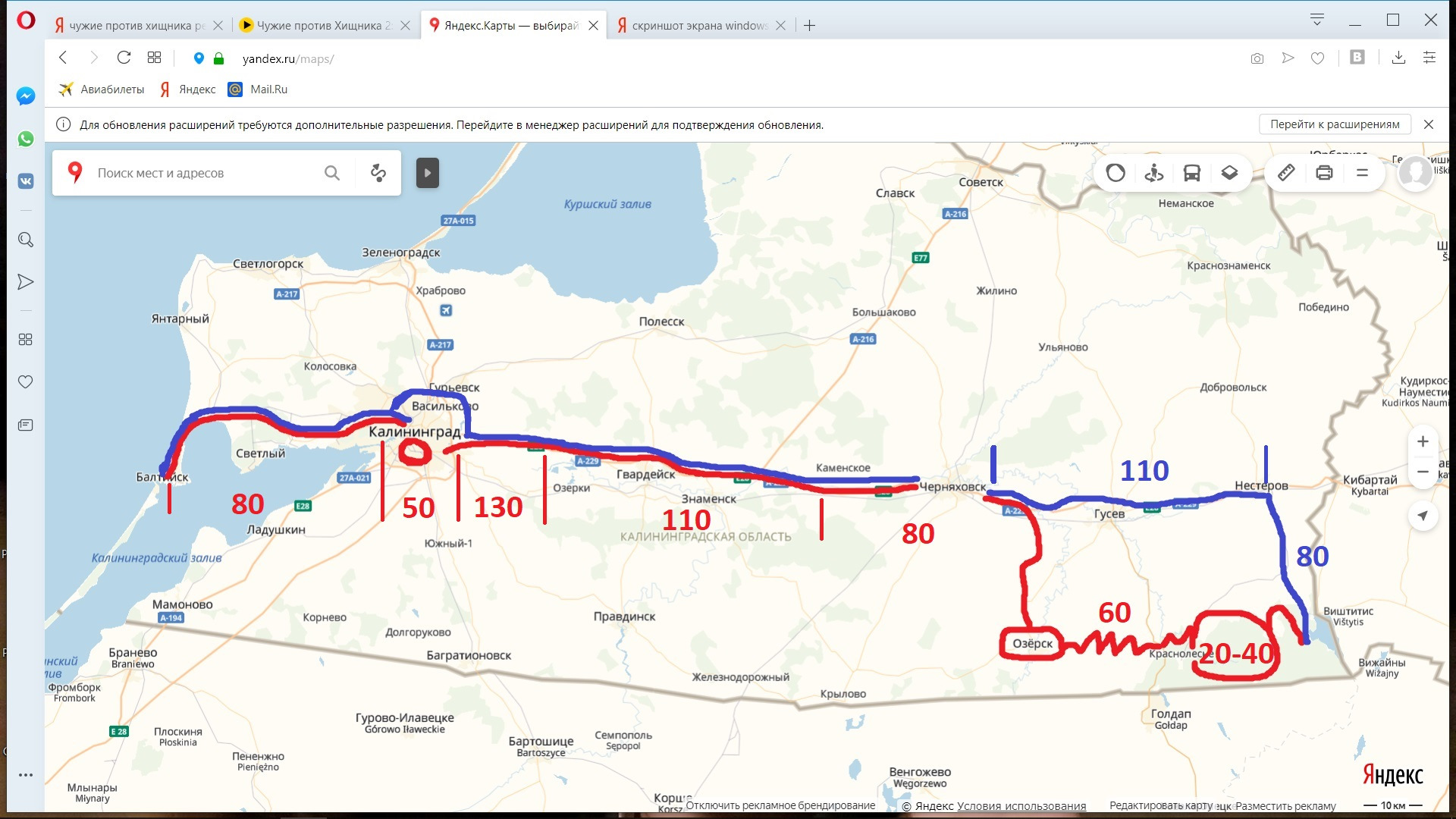The image size is (1456, 819).
Task: Expand the collapsed side panel arrow
Action: click(x=428, y=173)
